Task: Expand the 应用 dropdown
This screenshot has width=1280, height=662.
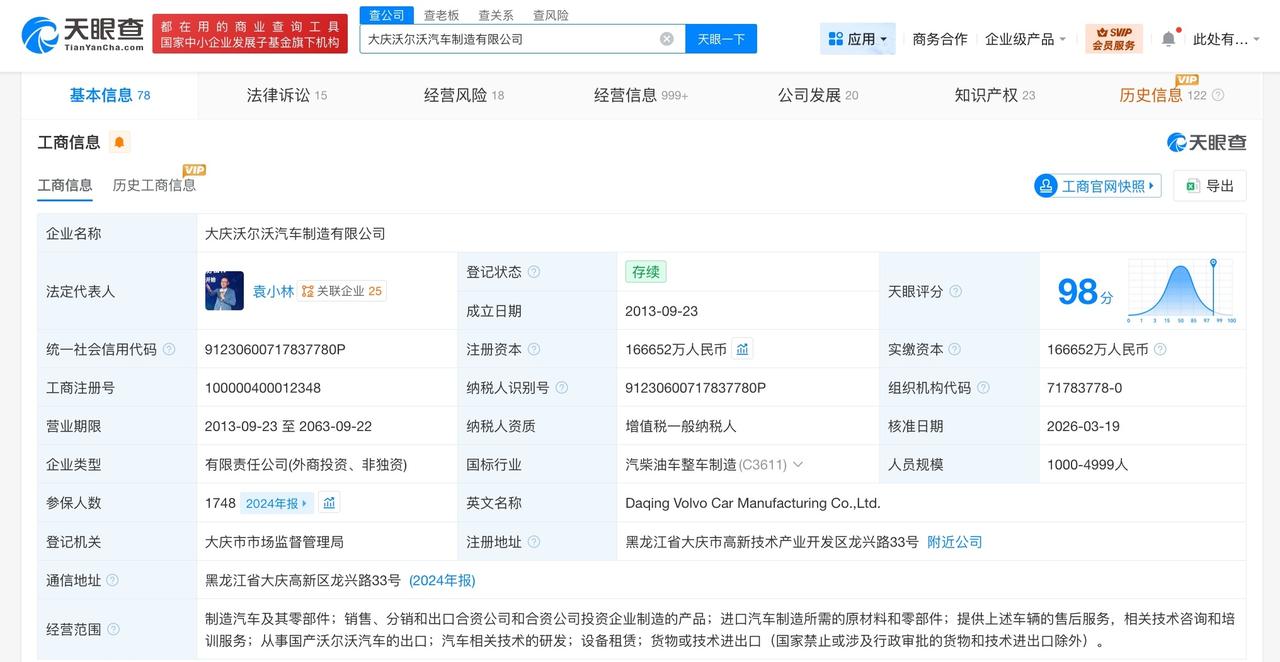Action: 857,37
